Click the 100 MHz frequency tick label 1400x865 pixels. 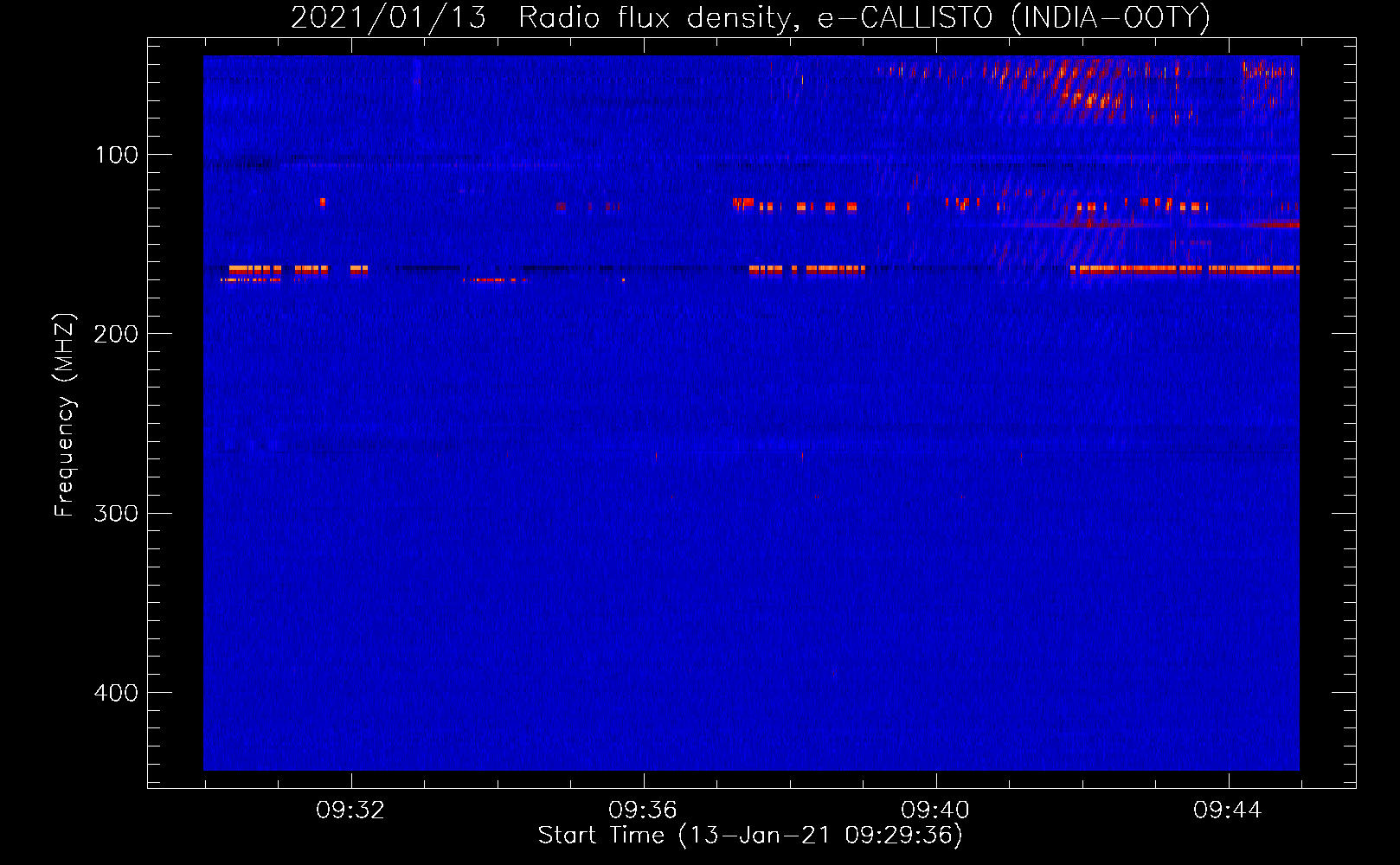pyautogui.click(x=117, y=155)
